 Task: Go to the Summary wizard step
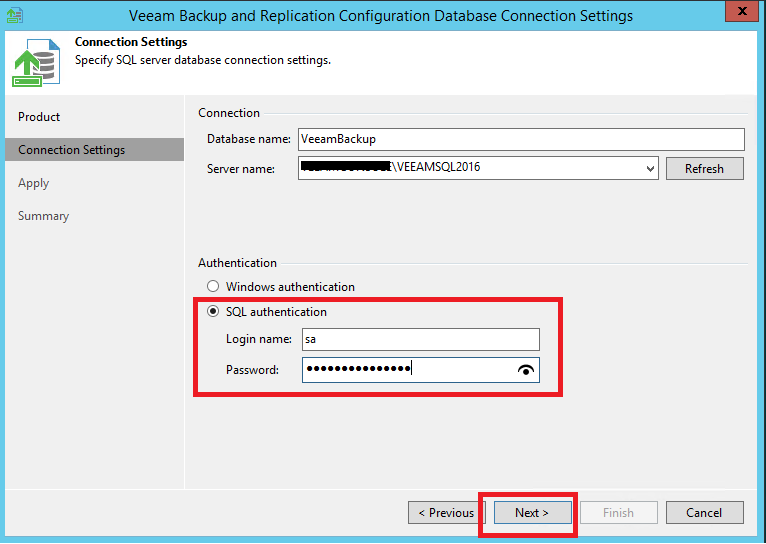(x=43, y=216)
